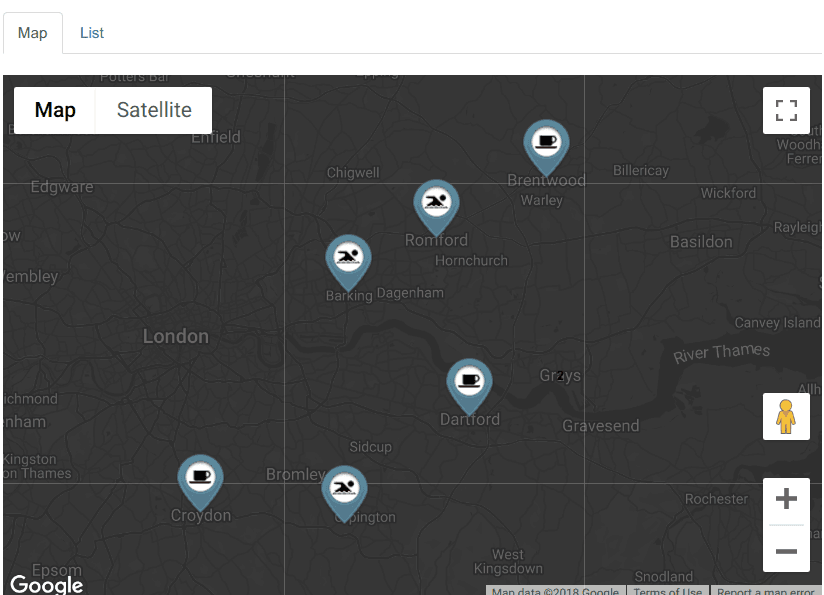
Task: Click the Rochester map label
Action: tap(716, 499)
